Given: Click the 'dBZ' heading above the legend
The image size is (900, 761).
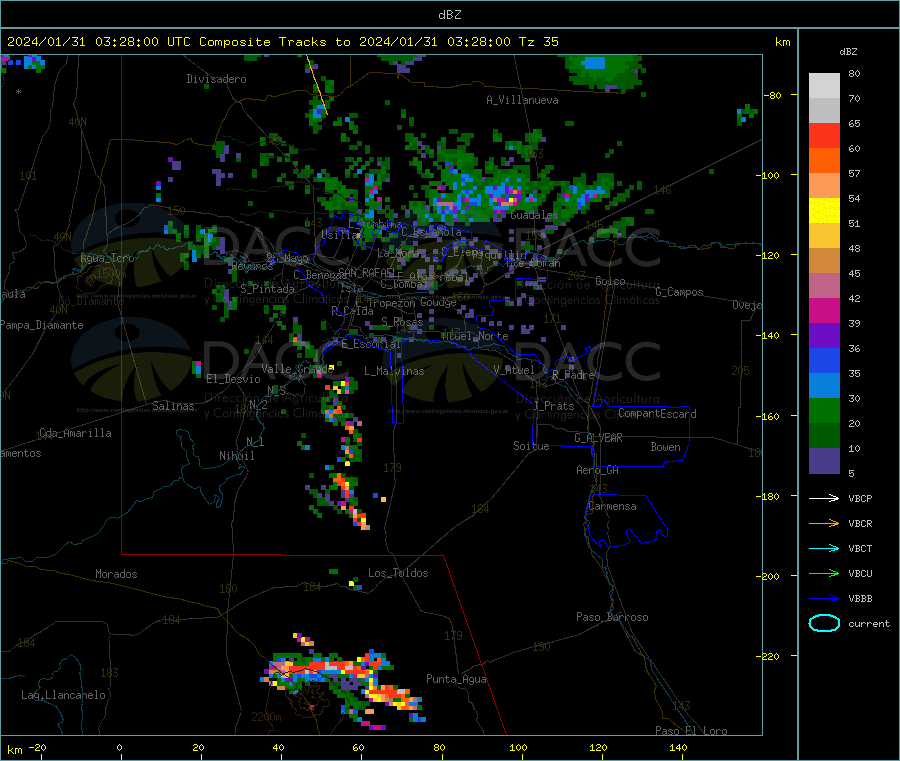Looking at the screenshot, I should (848, 52).
